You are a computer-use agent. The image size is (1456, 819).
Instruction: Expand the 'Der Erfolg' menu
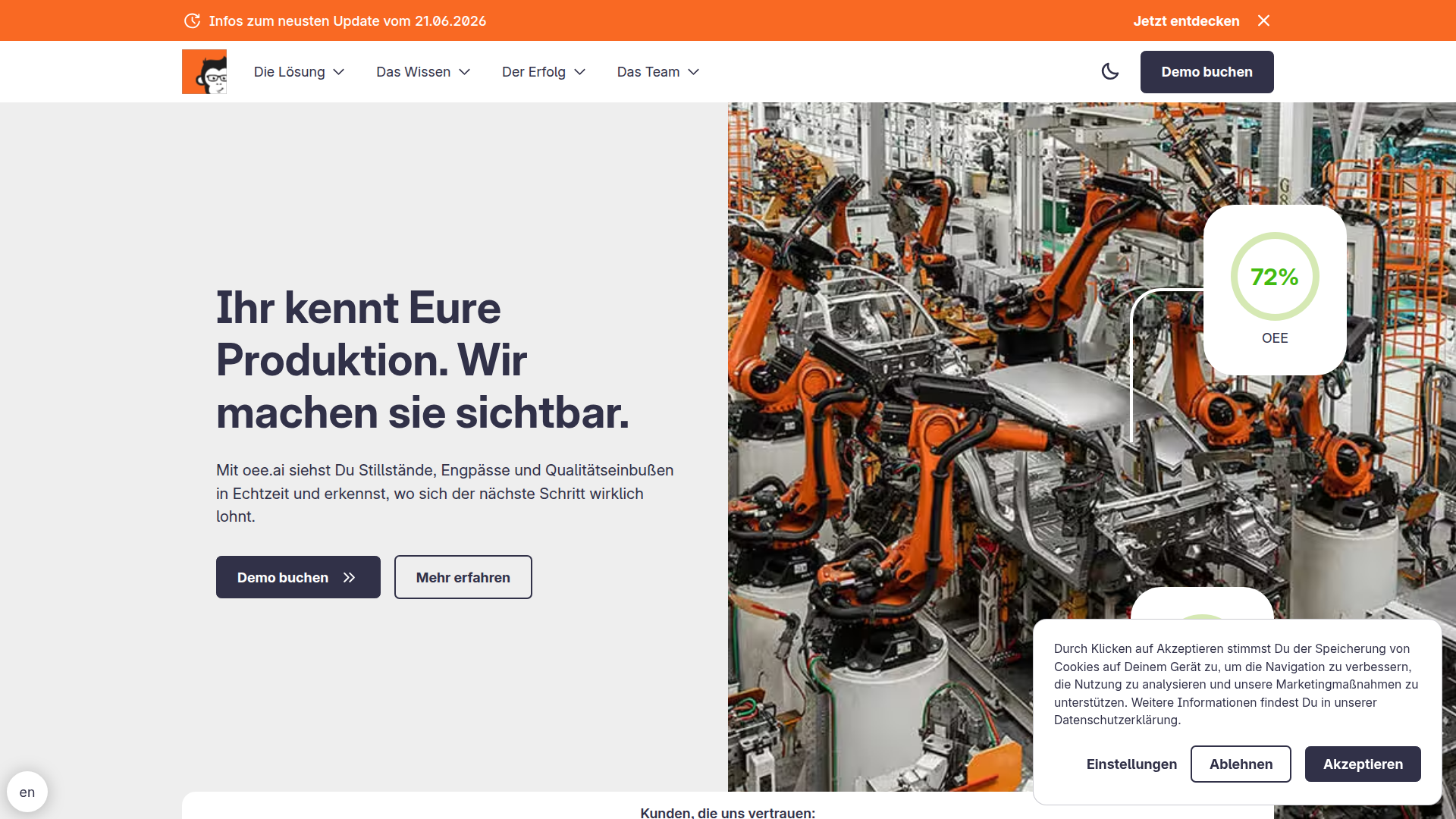pyautogui.click(x=544, y=72)
